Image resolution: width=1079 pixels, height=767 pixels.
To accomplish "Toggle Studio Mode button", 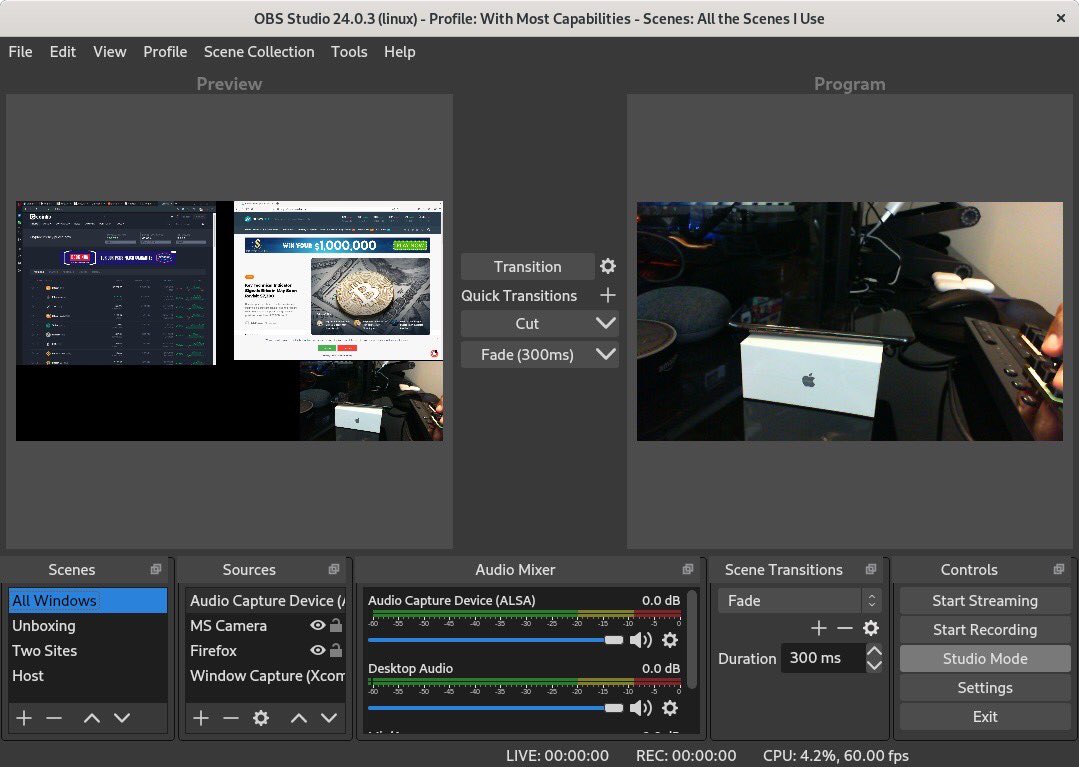I will [985, 658].
